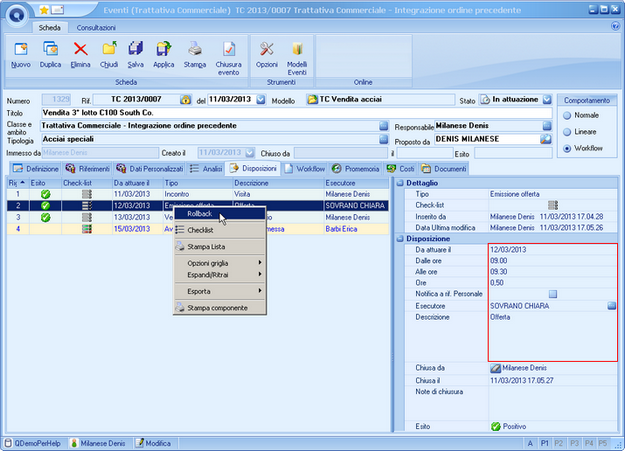This screenshot has height=451, width=625.
Task: Choose Rollback in context menu
Action: (x=220, y=214)
